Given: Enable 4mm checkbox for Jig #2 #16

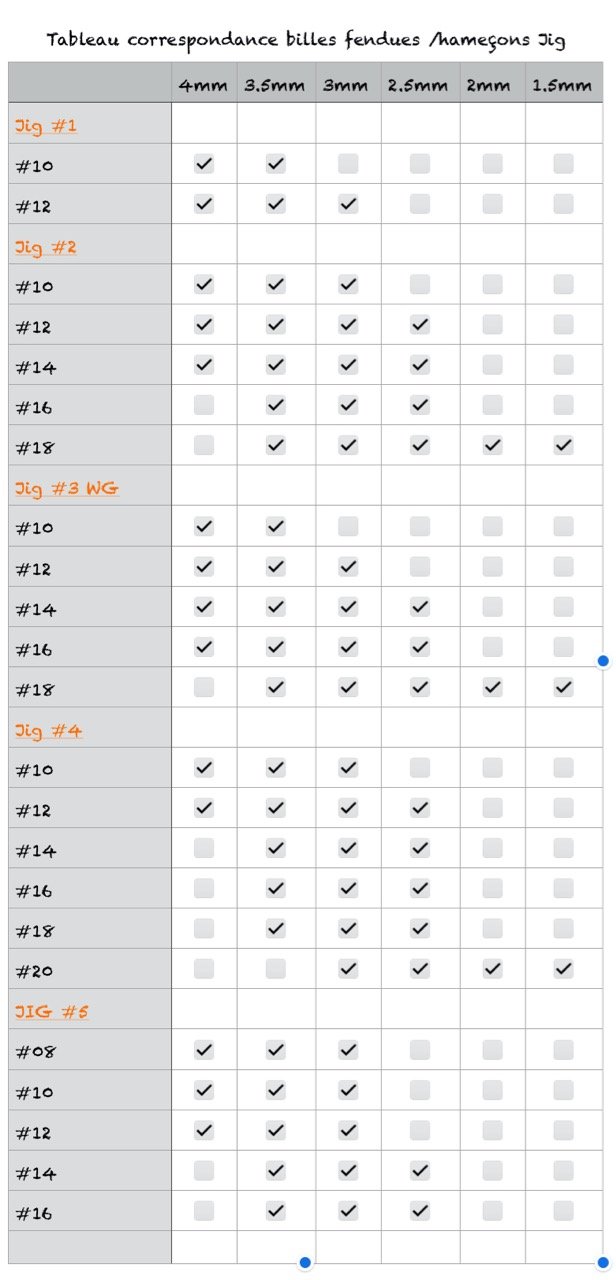Looking at the screenshot, I should point(204,405).
